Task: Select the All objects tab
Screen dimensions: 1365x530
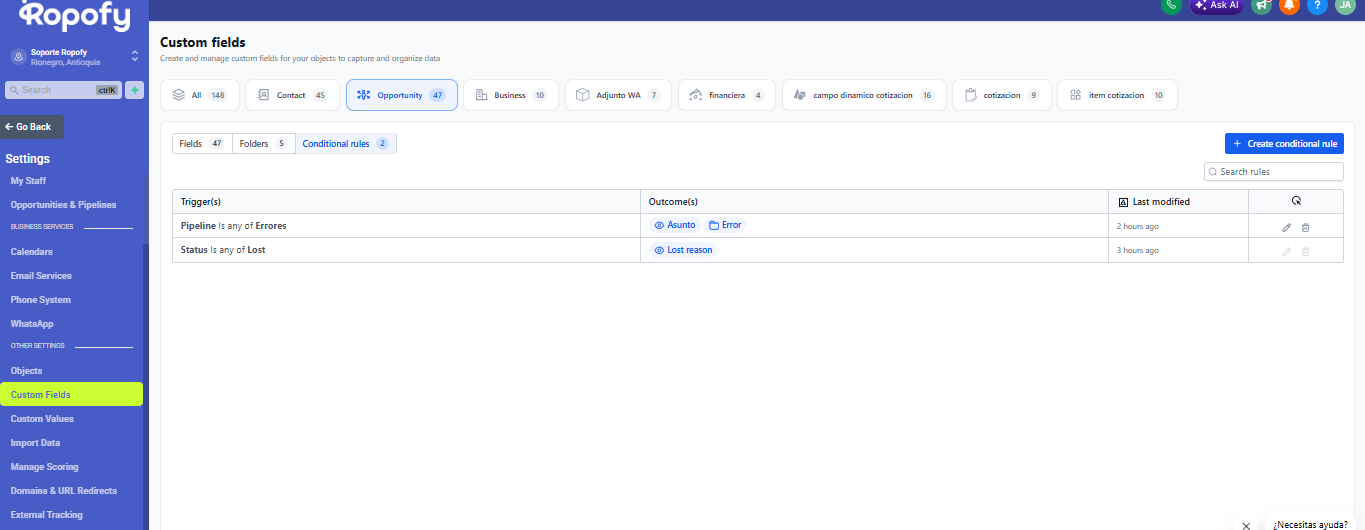Action: click(200, 95)
